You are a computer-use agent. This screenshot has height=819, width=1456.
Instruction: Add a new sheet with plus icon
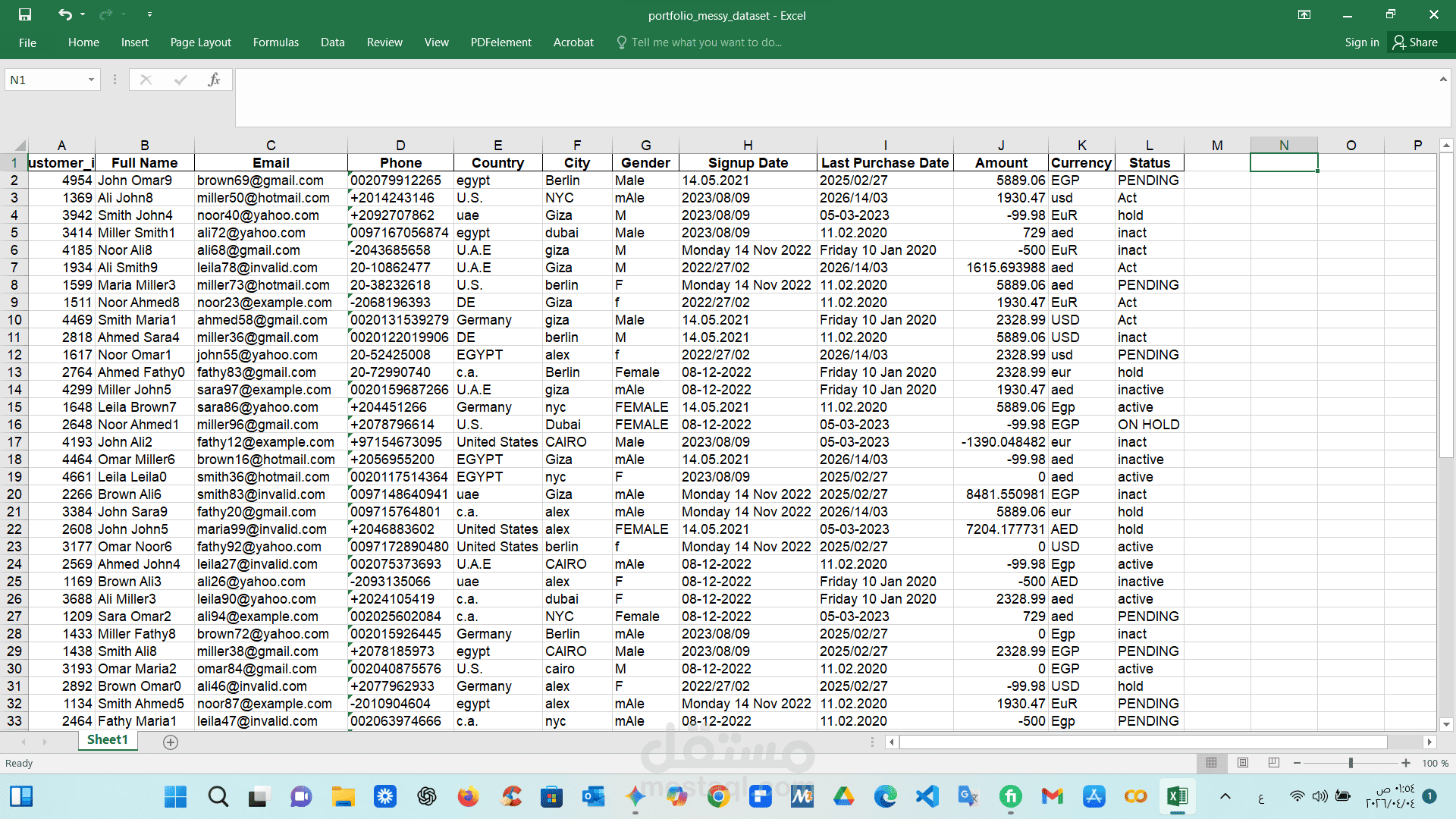(x=171, y=742)
